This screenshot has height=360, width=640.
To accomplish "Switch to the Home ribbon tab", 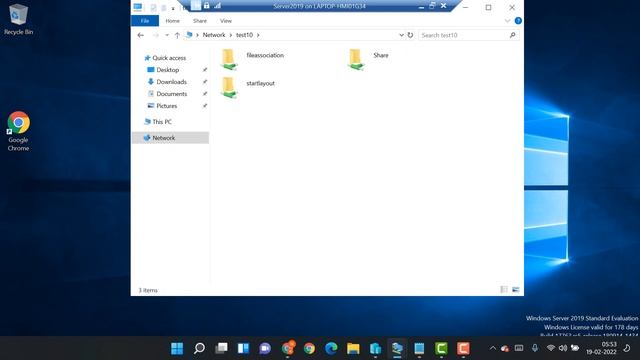I will (172, 21).
